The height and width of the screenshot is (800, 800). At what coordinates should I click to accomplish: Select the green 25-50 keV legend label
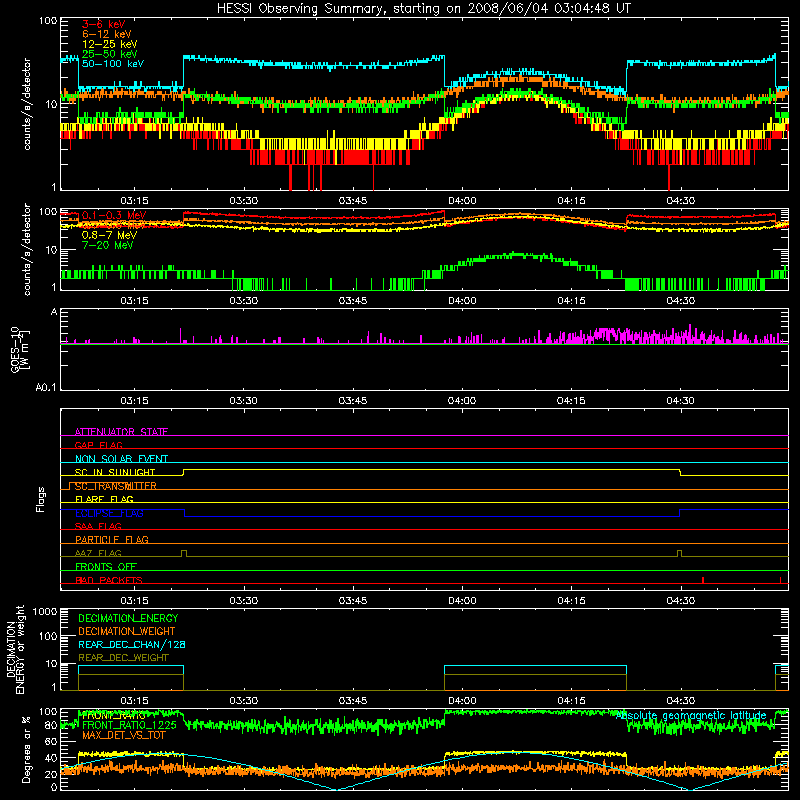coord(110,54)
